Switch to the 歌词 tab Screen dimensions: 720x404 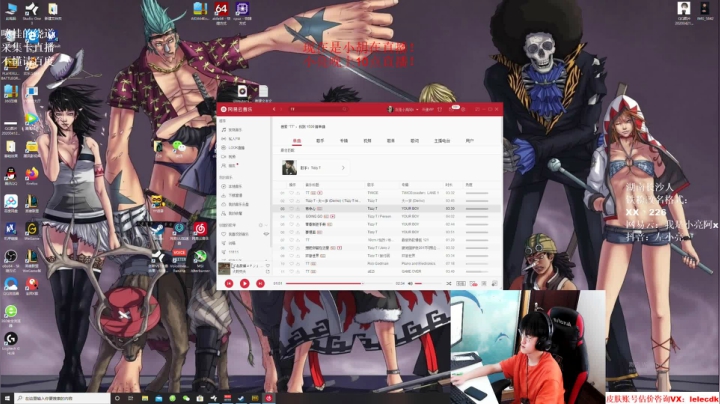pos(415,141)
